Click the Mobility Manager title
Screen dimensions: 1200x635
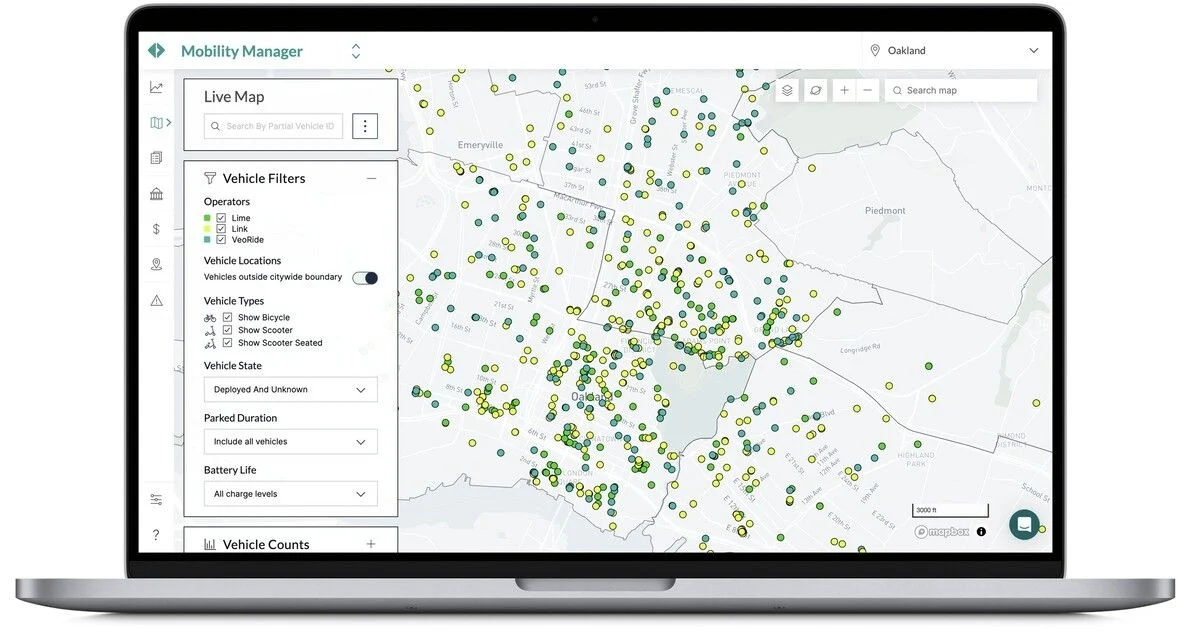(x=242, y=51)
